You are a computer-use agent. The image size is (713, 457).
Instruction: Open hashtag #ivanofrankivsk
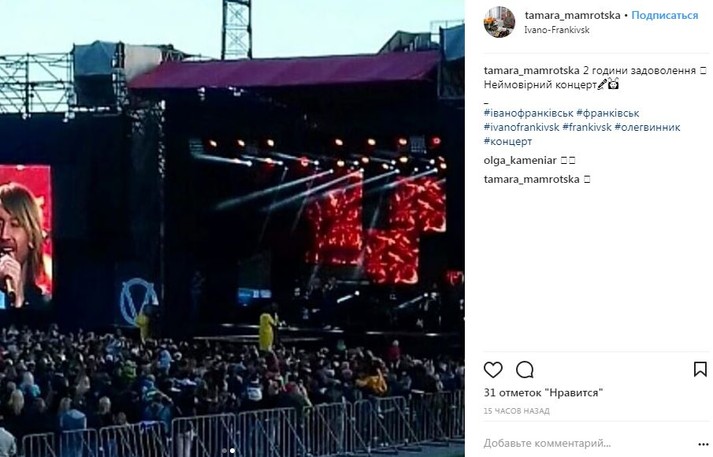point(522,127)
